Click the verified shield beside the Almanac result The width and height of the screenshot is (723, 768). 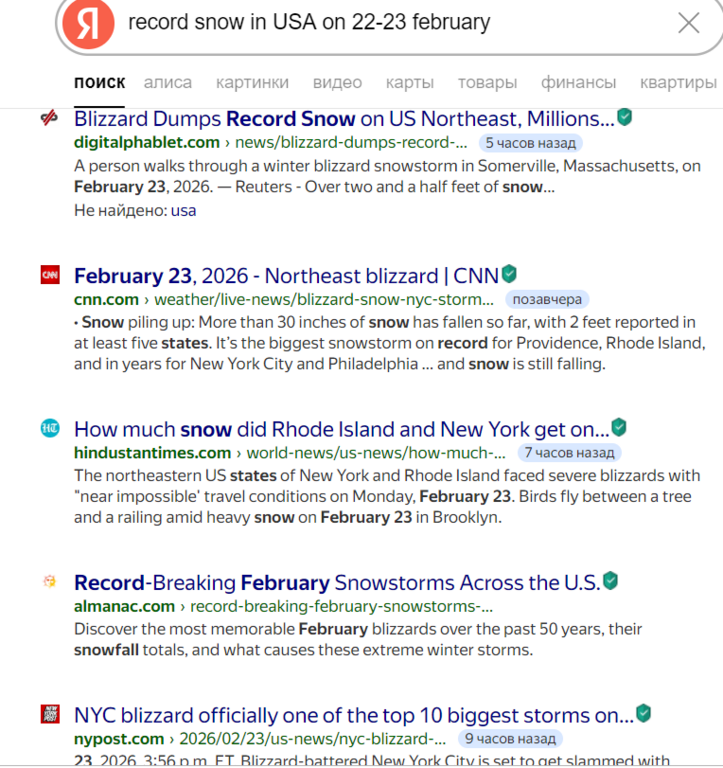pyautogui.click(x=610, y=580)
